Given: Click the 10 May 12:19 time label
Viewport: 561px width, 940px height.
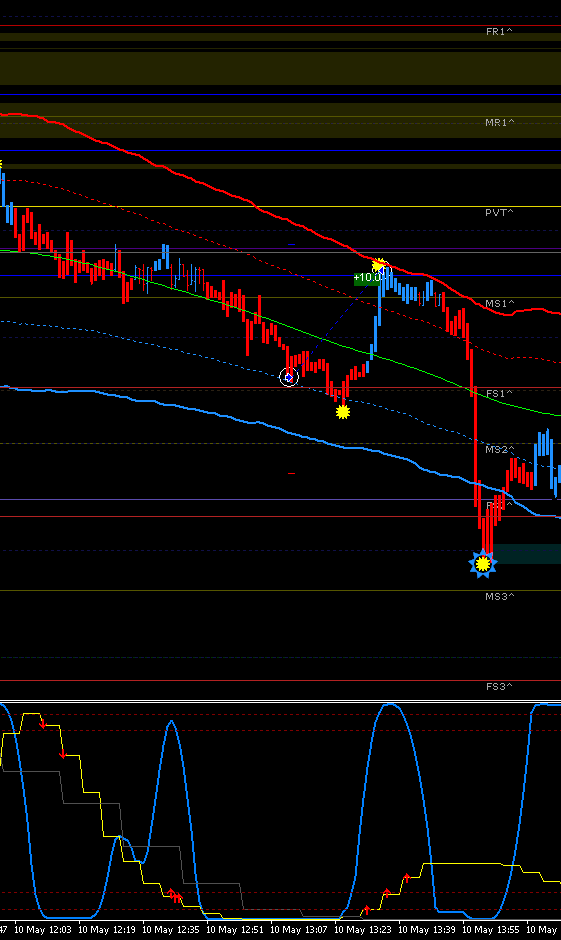Looking at the screenshot, I should (x=107, y=930).
